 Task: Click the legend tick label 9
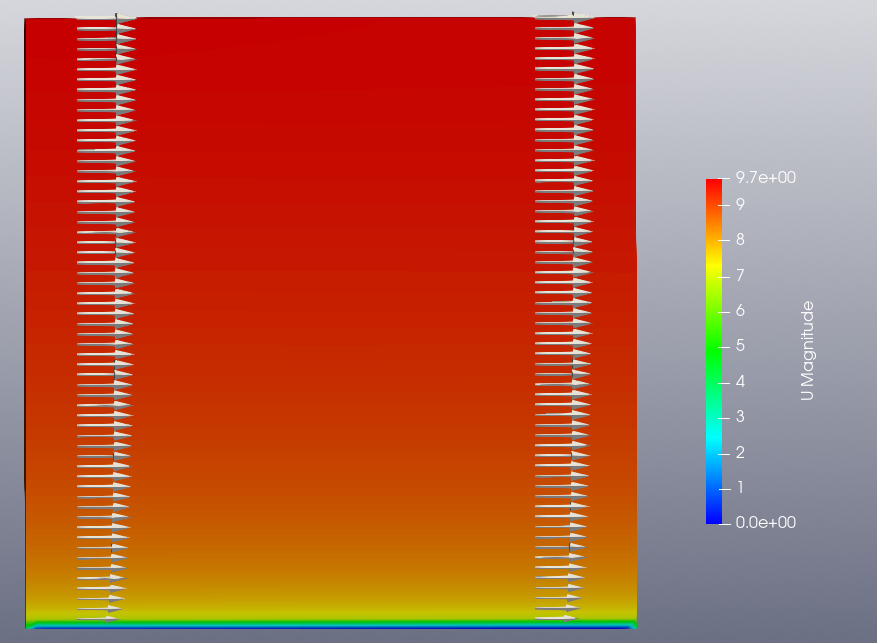coord(740,205)
